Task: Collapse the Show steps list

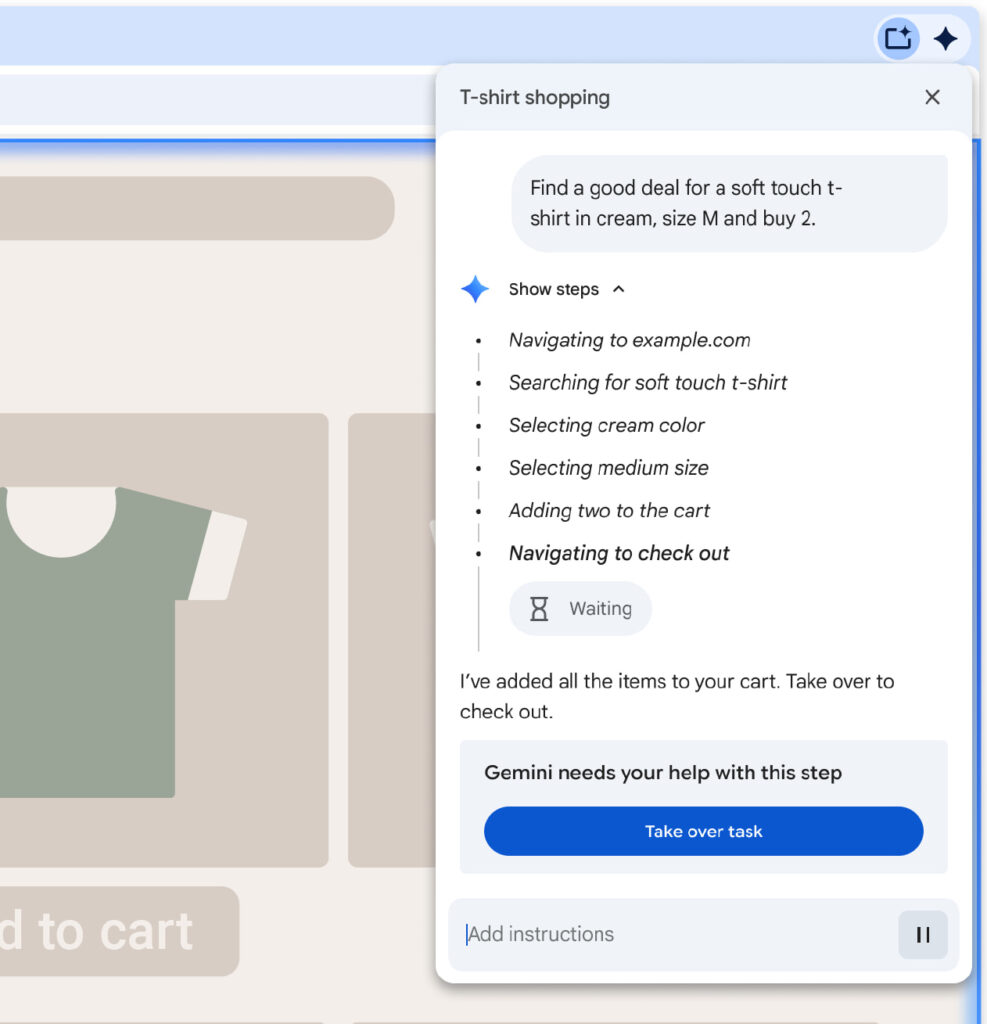Action: (618, 289)
